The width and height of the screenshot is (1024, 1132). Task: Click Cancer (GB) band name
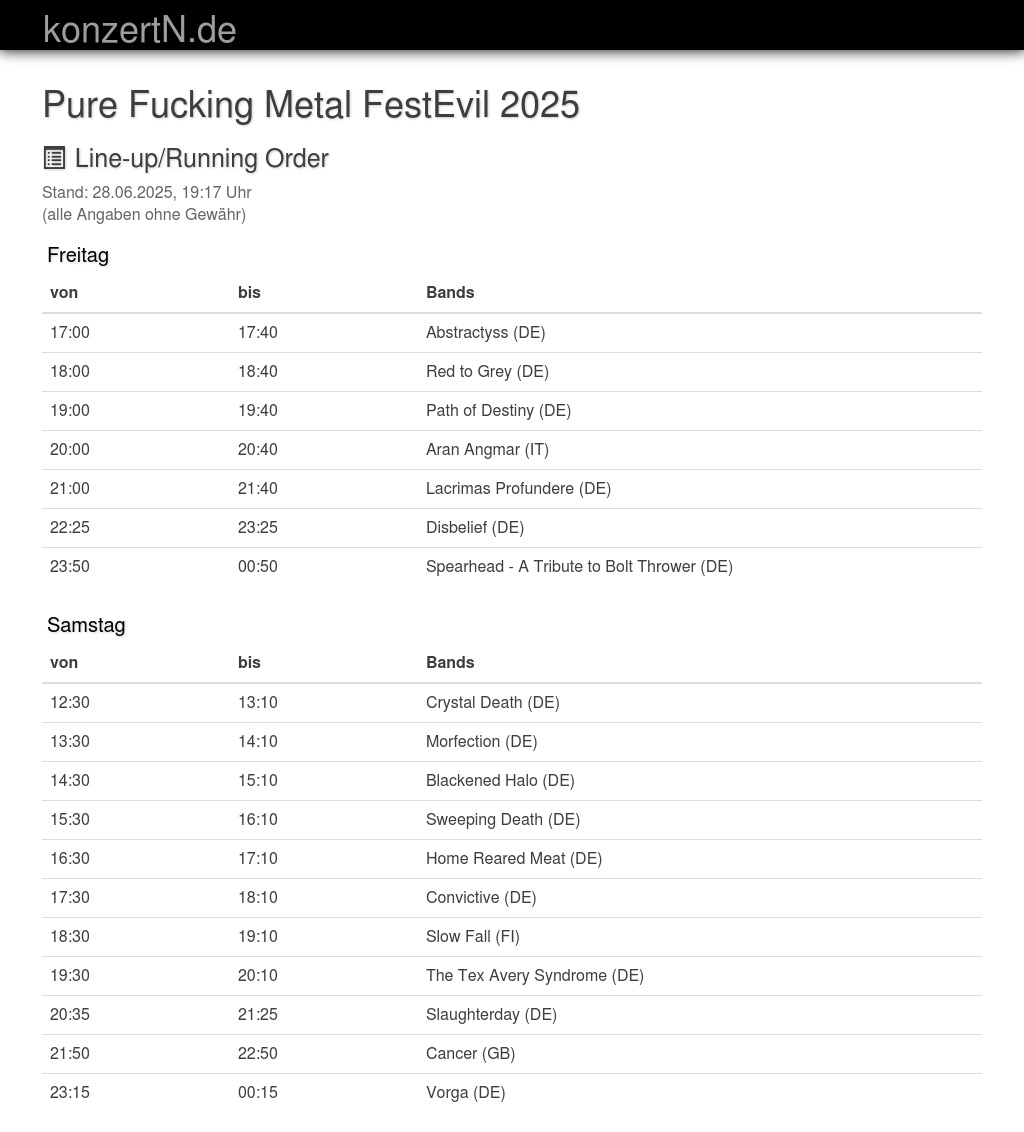pyautogui.click(x=470, y=1054)
